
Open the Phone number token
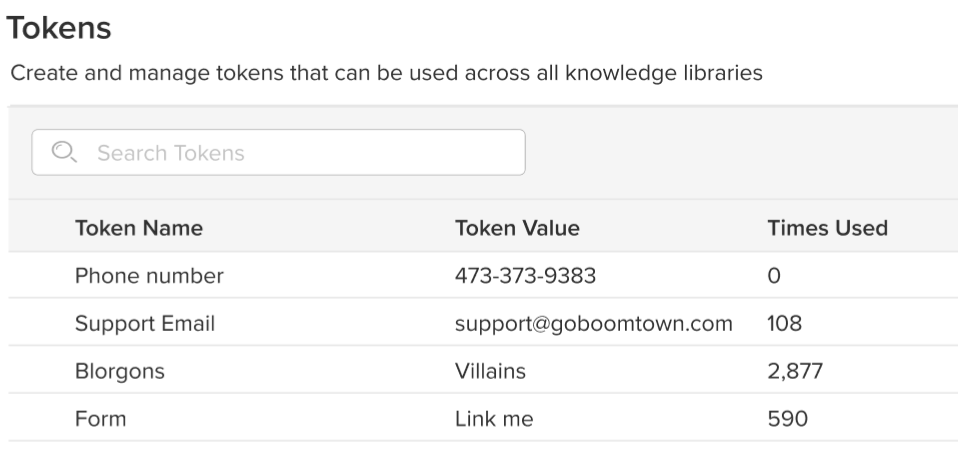tap(149, 276)
